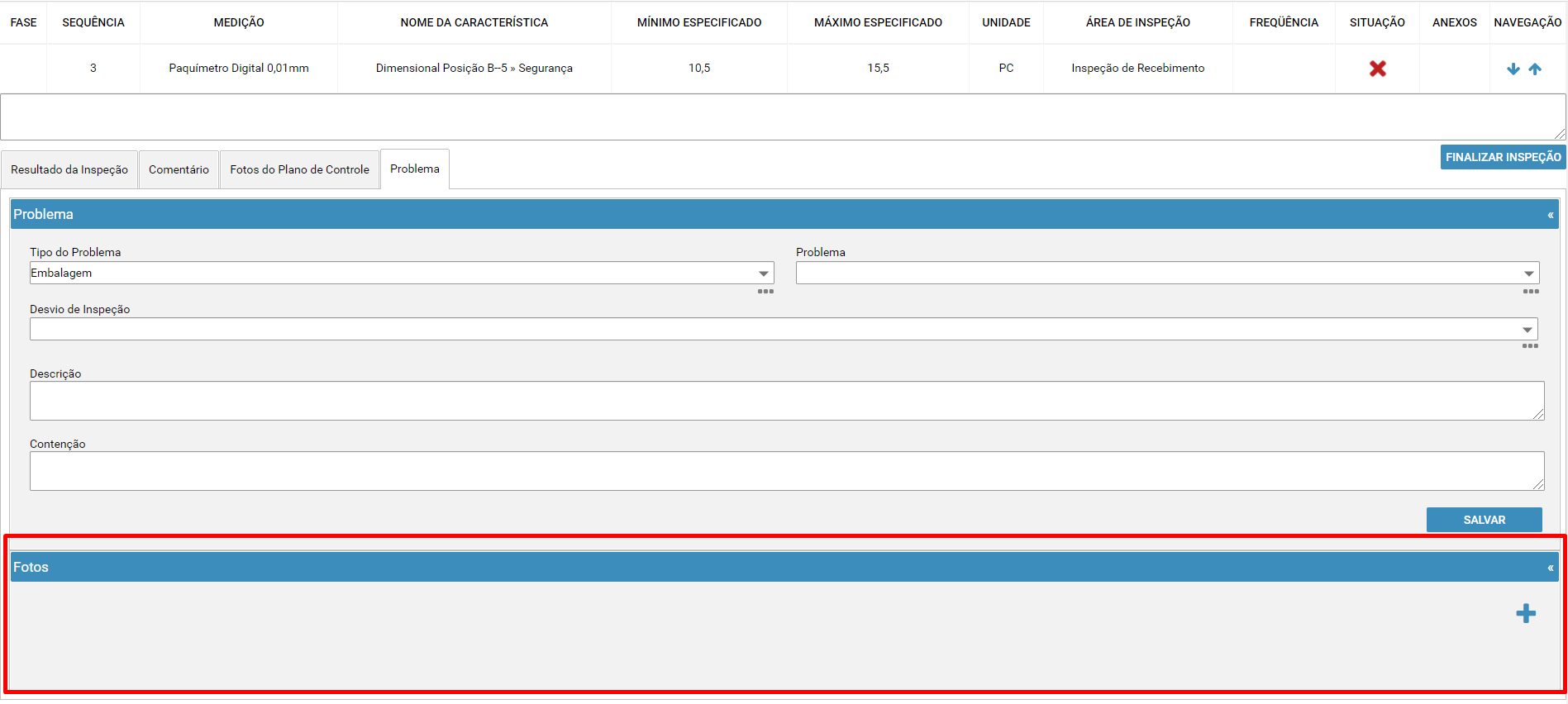This screenshot has height=704, width=1568.
Task: Click the FASE column header
Action: [x=23, y=22]
